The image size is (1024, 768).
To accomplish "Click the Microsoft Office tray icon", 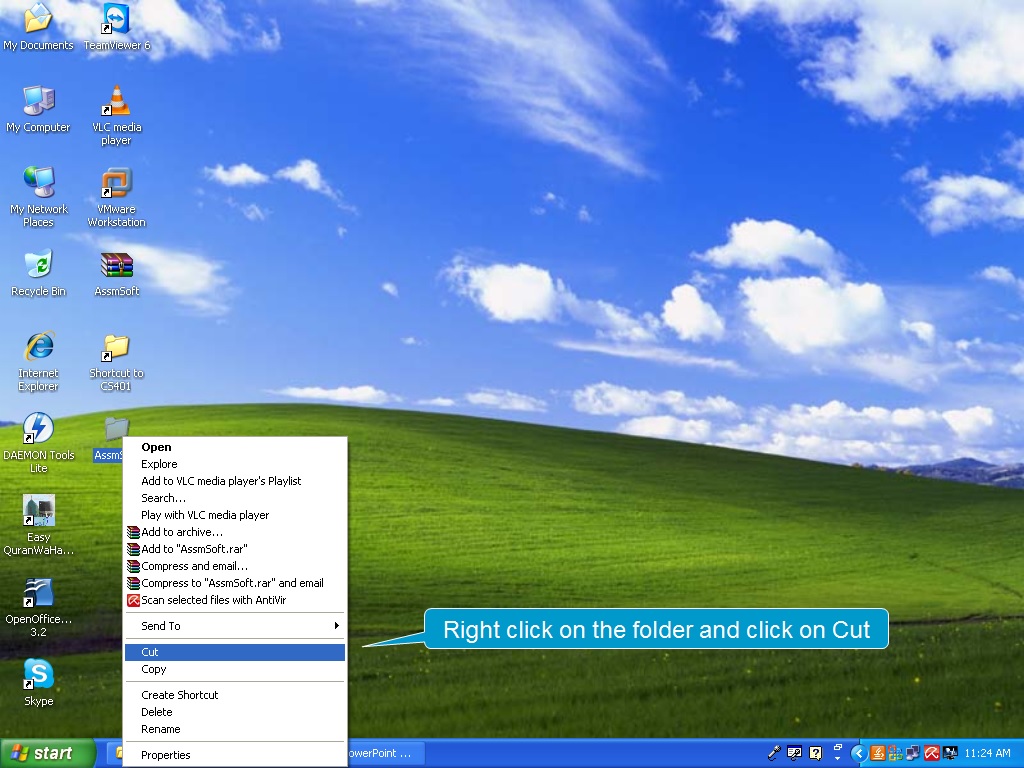I will coord(895,753).
